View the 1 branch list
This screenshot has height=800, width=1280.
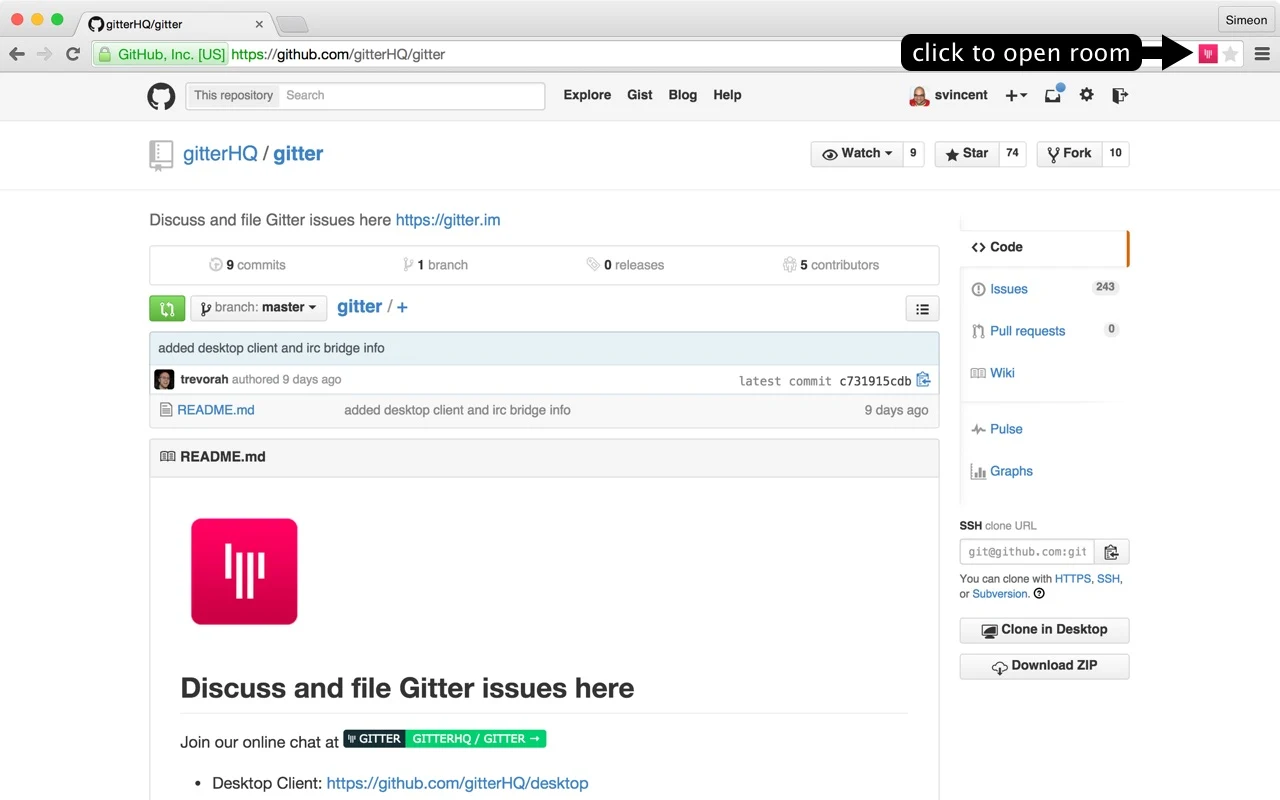click(x=435, y=265)
